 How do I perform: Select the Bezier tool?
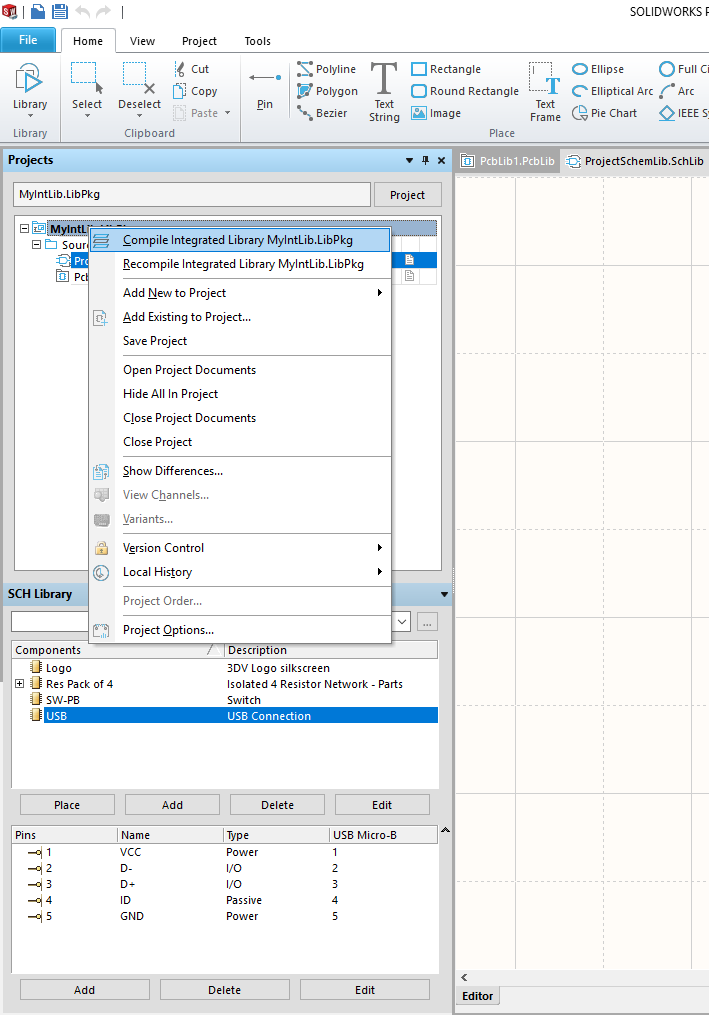[322, 113]
